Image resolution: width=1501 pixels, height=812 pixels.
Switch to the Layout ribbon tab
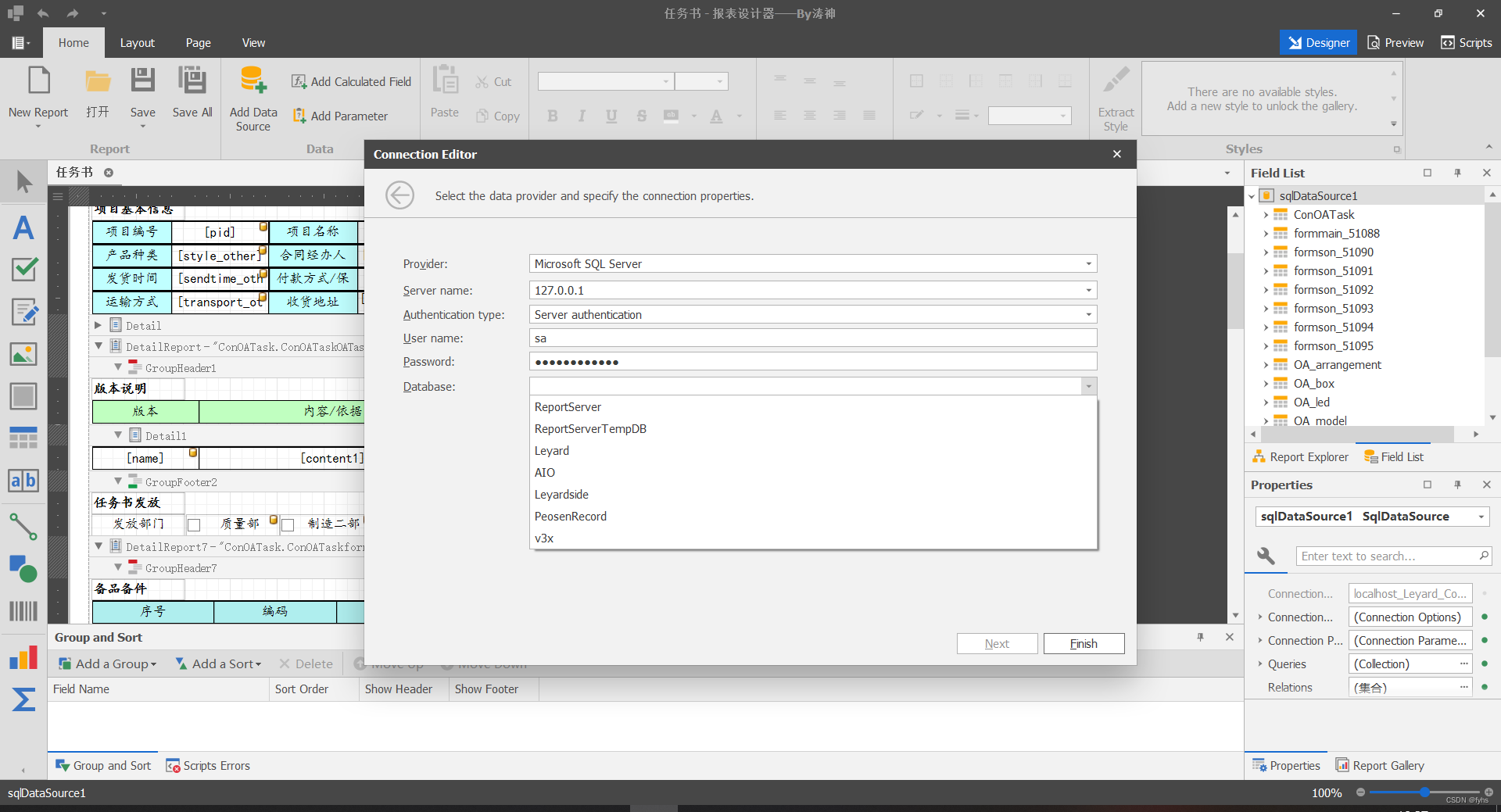(137, 42)
